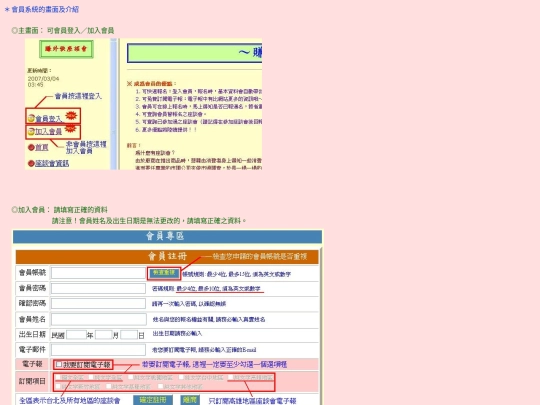Click the green site logo banner in sidebar
Image resolution: width=540 pixels, height=405 pixels.
tap(66, 49)
